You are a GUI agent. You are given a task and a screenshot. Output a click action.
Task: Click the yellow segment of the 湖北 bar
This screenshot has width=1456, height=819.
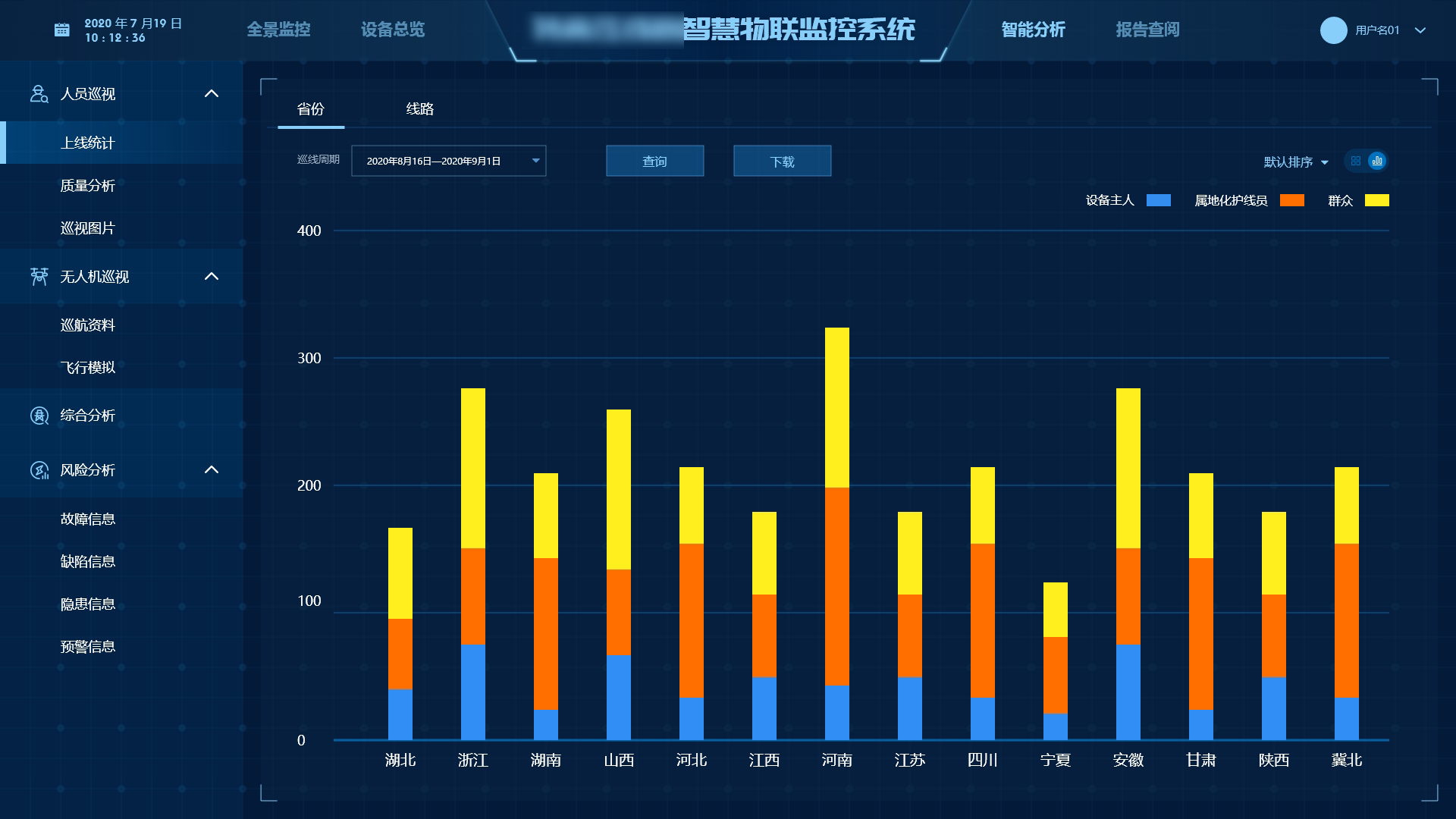[400, 573]
